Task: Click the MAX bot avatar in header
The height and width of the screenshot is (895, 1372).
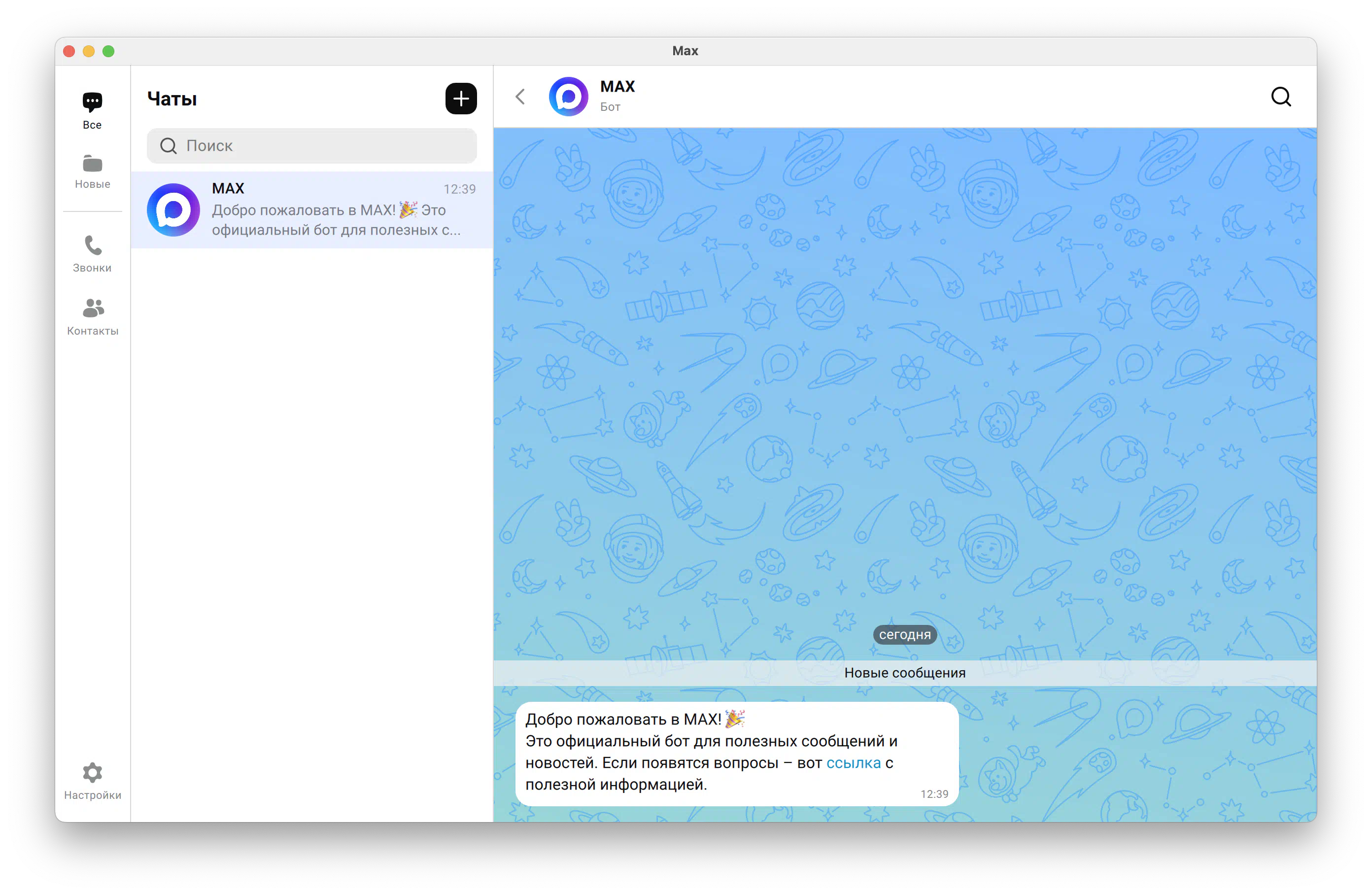Action: [568, 97]
